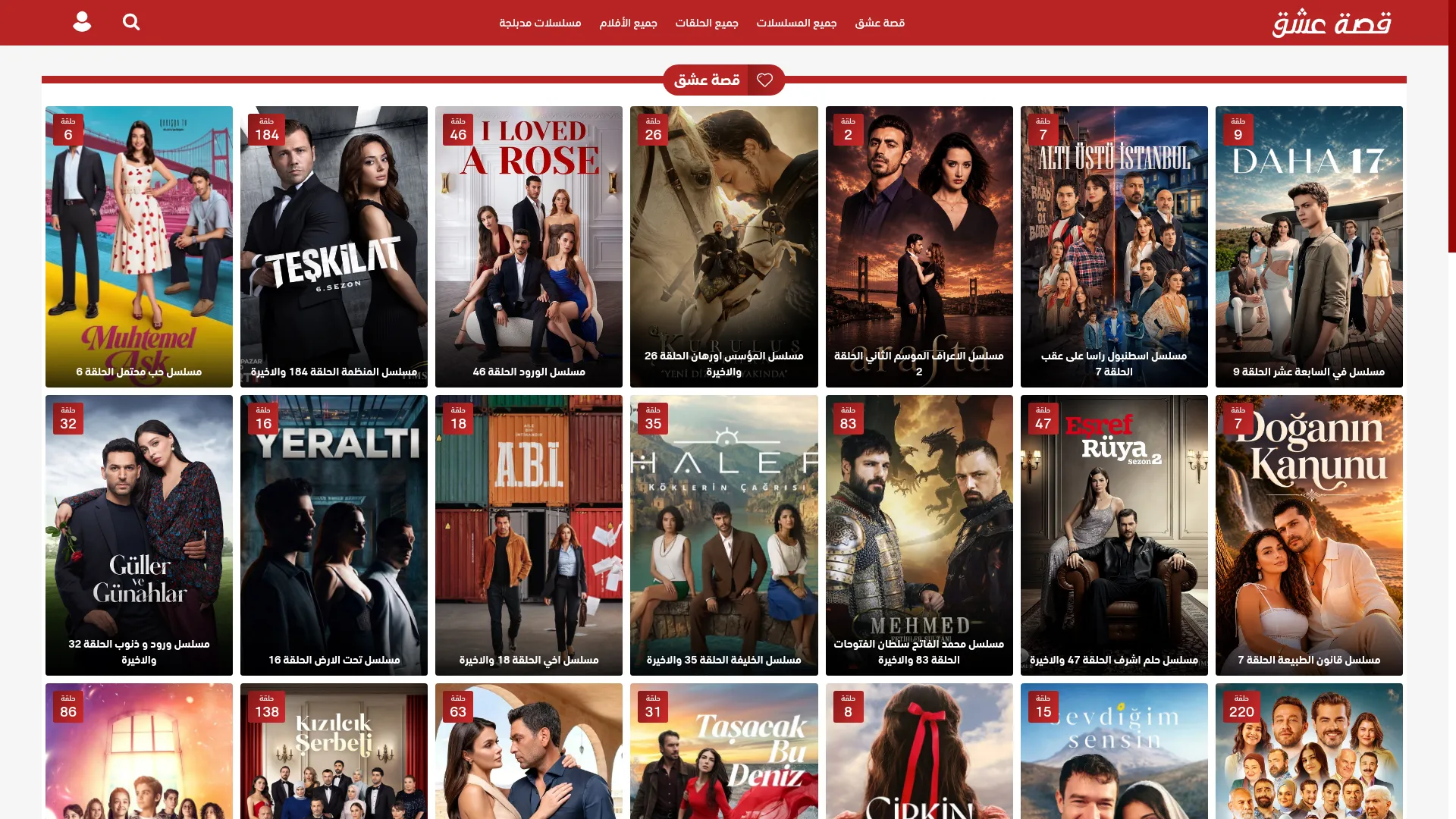Open the Daha 17 episode 9 poster

click(1309, 246)
